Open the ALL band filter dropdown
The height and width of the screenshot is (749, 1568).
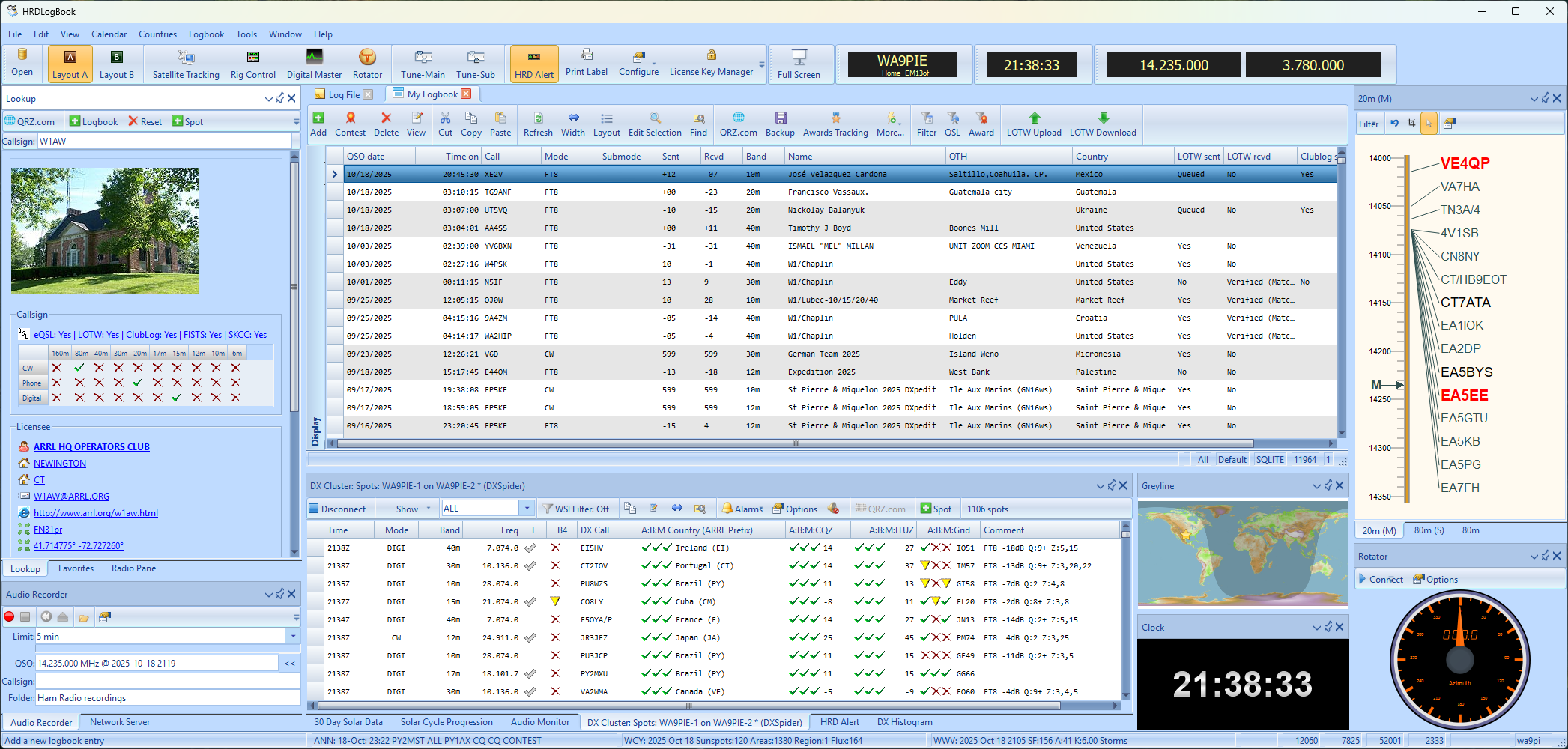[527, 509]
